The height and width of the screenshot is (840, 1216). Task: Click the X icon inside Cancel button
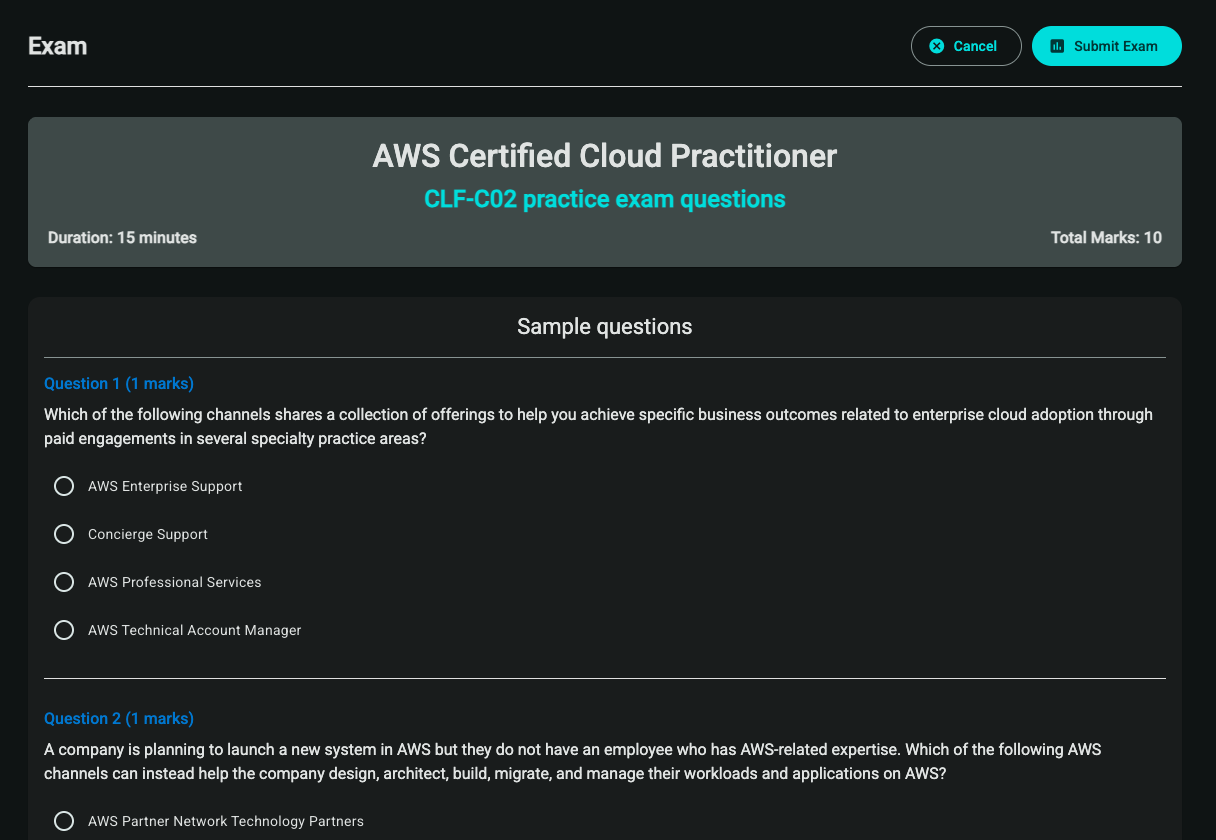click(x=937, y=46)
